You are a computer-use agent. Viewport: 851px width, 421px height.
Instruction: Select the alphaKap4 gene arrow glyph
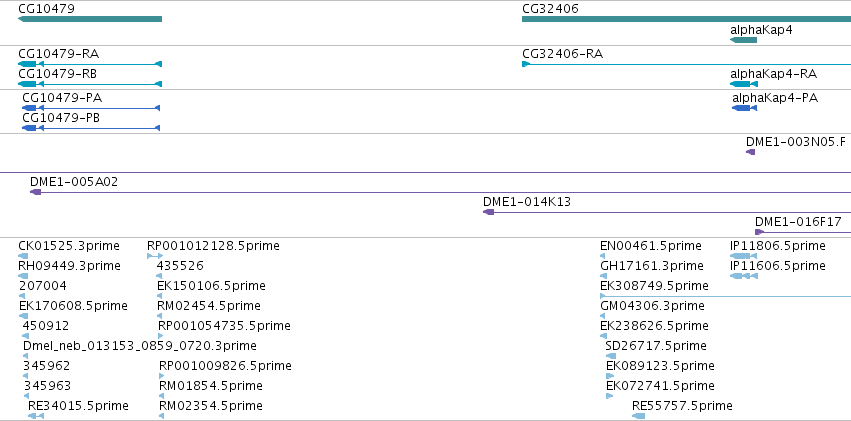click(x=744, y=40)
